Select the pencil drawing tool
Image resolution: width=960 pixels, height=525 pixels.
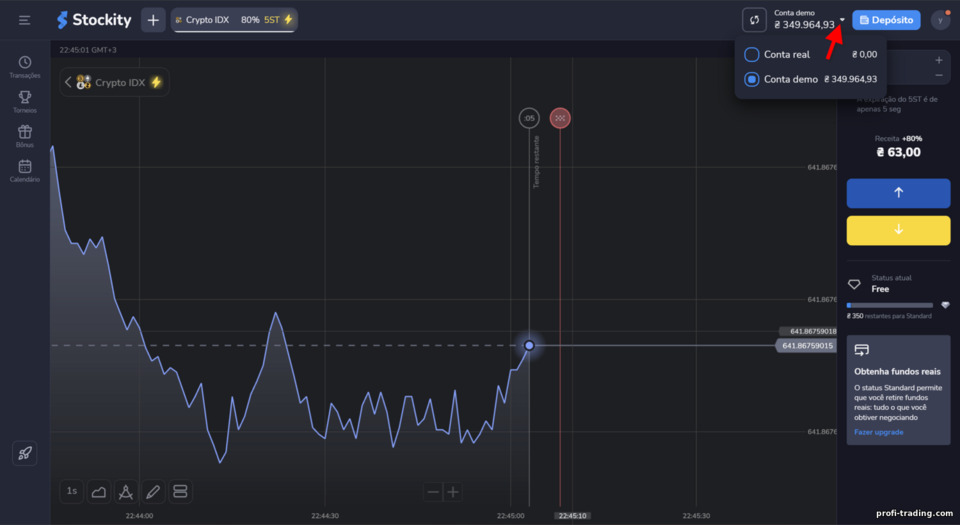coord(153,491)
